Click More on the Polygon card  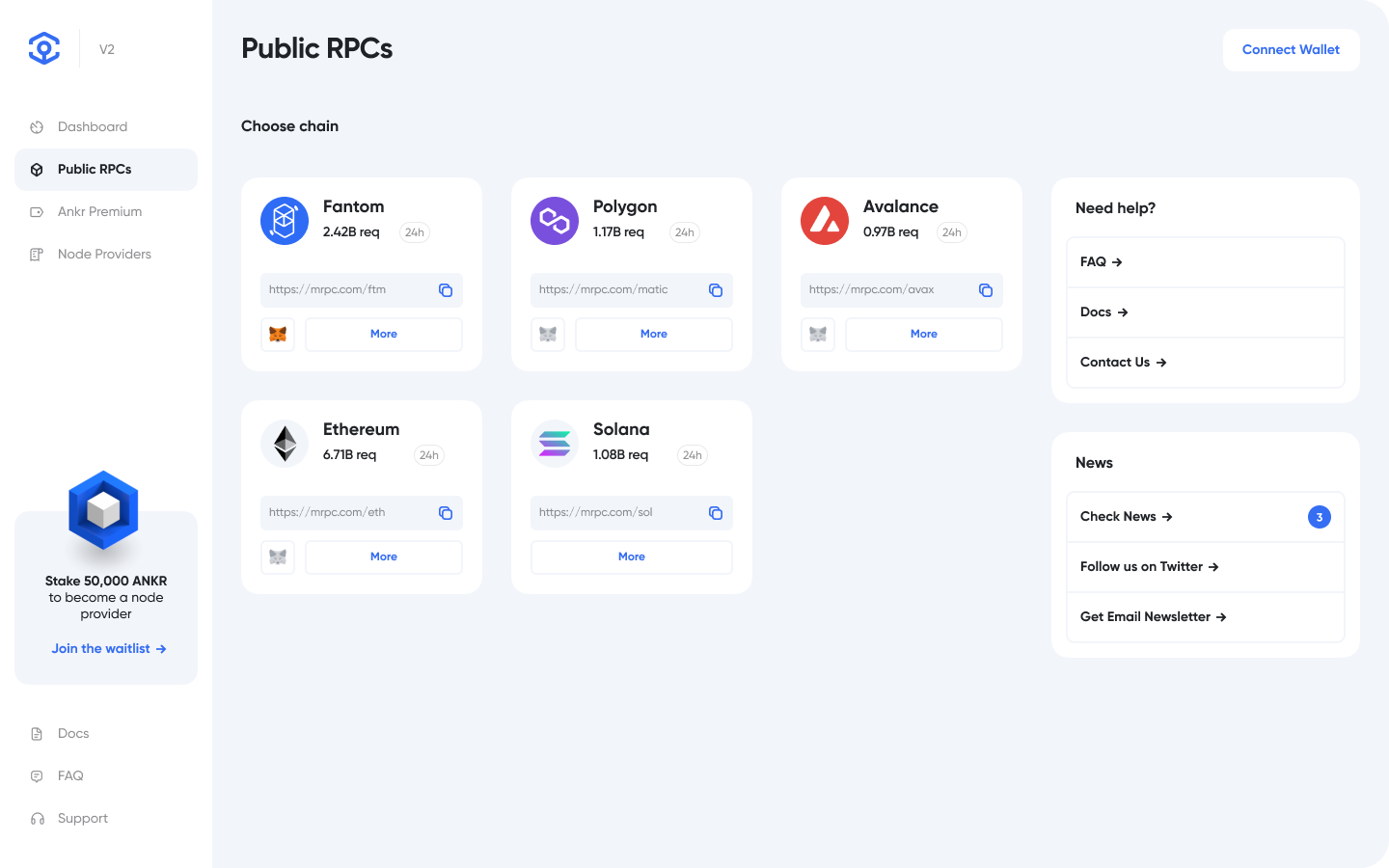coord(654,335)
